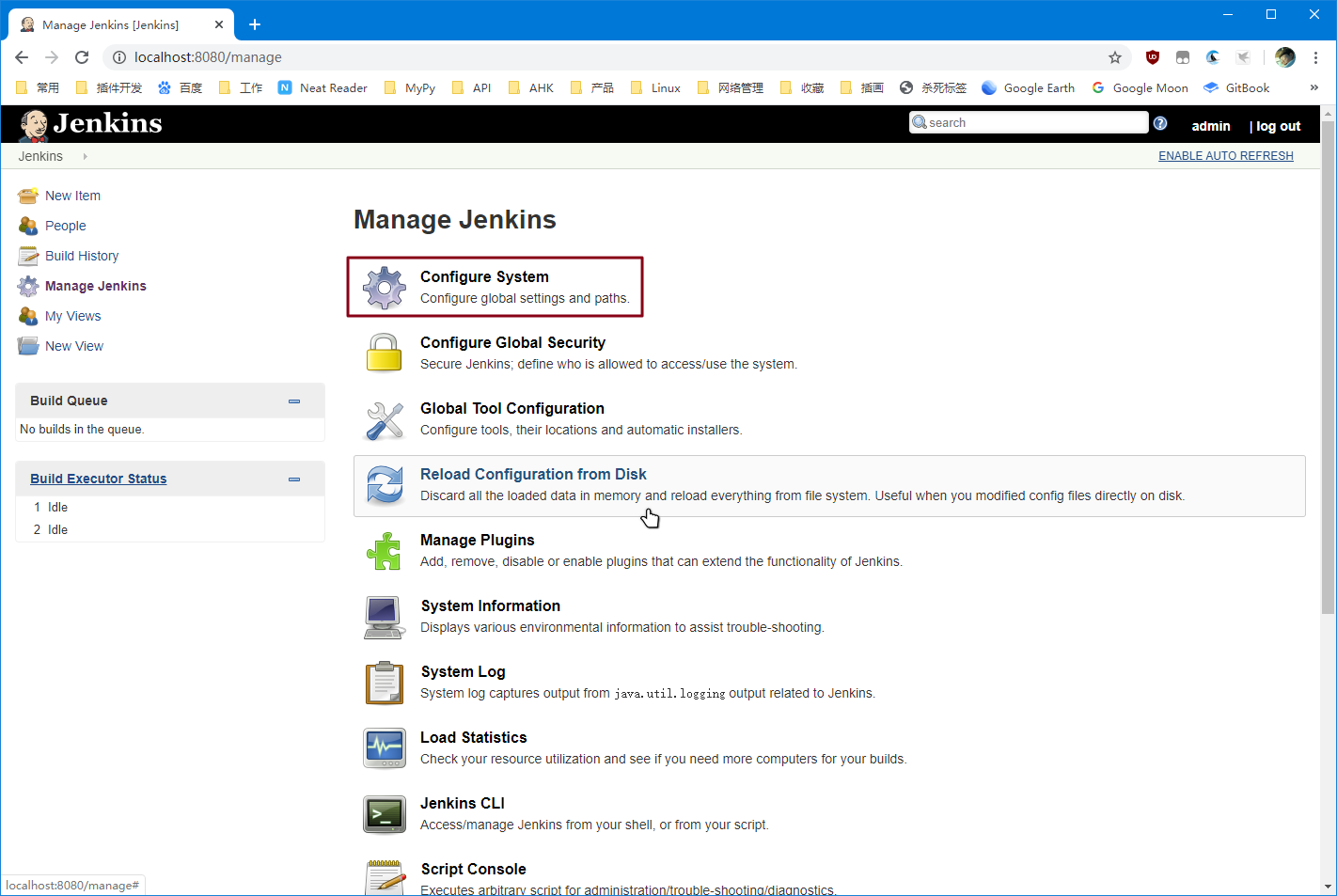Open the Build History sidebar link
Viewport: 1337px width, 896px height.
click(82, 256)
